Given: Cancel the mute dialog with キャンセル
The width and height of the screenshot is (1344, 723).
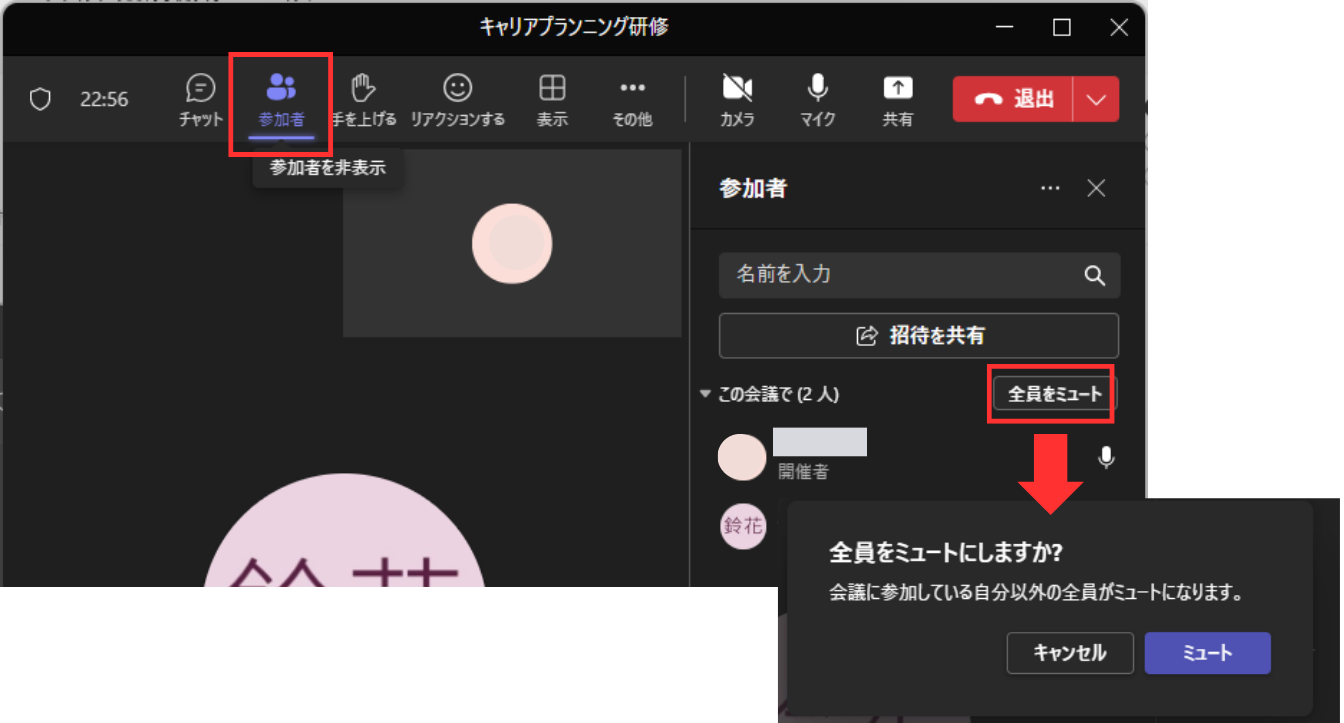Looking at the screenshot, I should (1070, 653).
